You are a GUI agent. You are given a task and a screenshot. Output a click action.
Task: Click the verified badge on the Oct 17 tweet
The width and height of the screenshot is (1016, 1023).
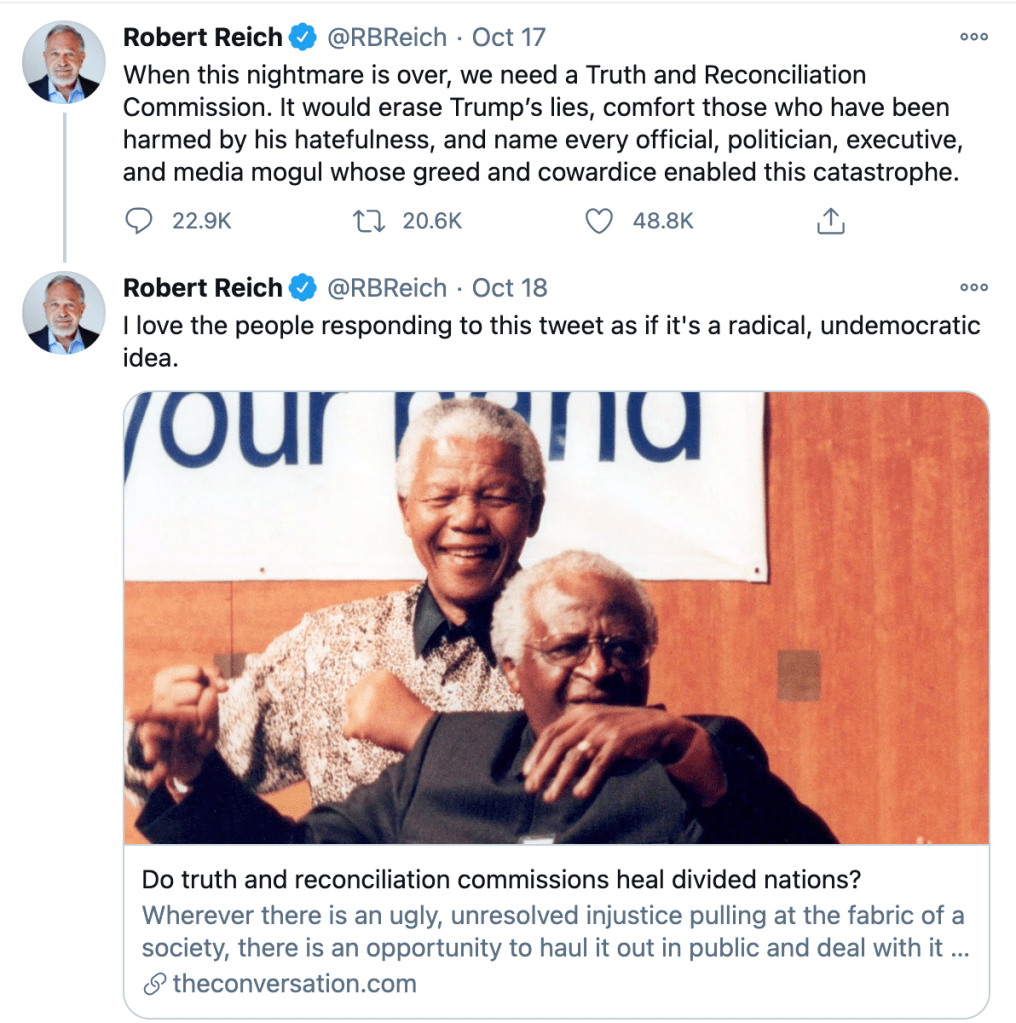[303, 37]
